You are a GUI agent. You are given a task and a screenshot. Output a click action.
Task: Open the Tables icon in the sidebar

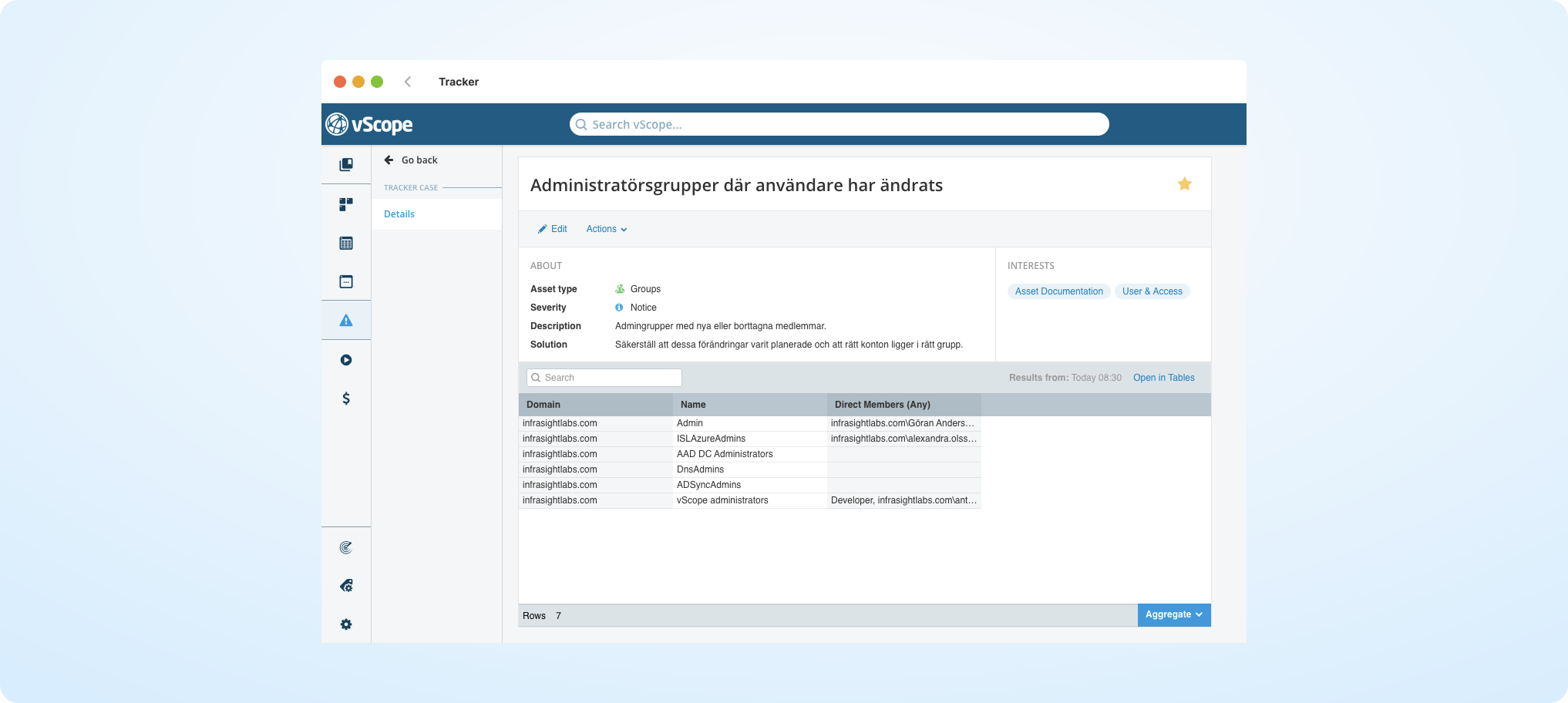(x=346, y=243)
